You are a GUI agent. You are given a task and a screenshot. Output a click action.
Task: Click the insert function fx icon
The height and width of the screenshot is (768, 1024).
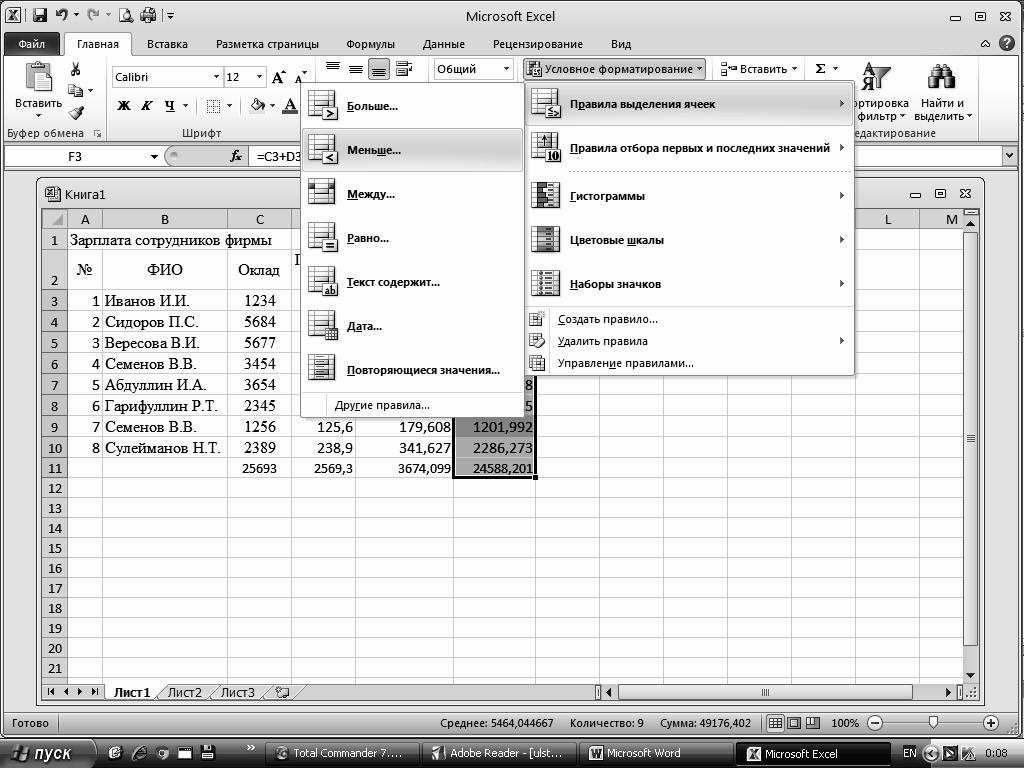(236, 156)
